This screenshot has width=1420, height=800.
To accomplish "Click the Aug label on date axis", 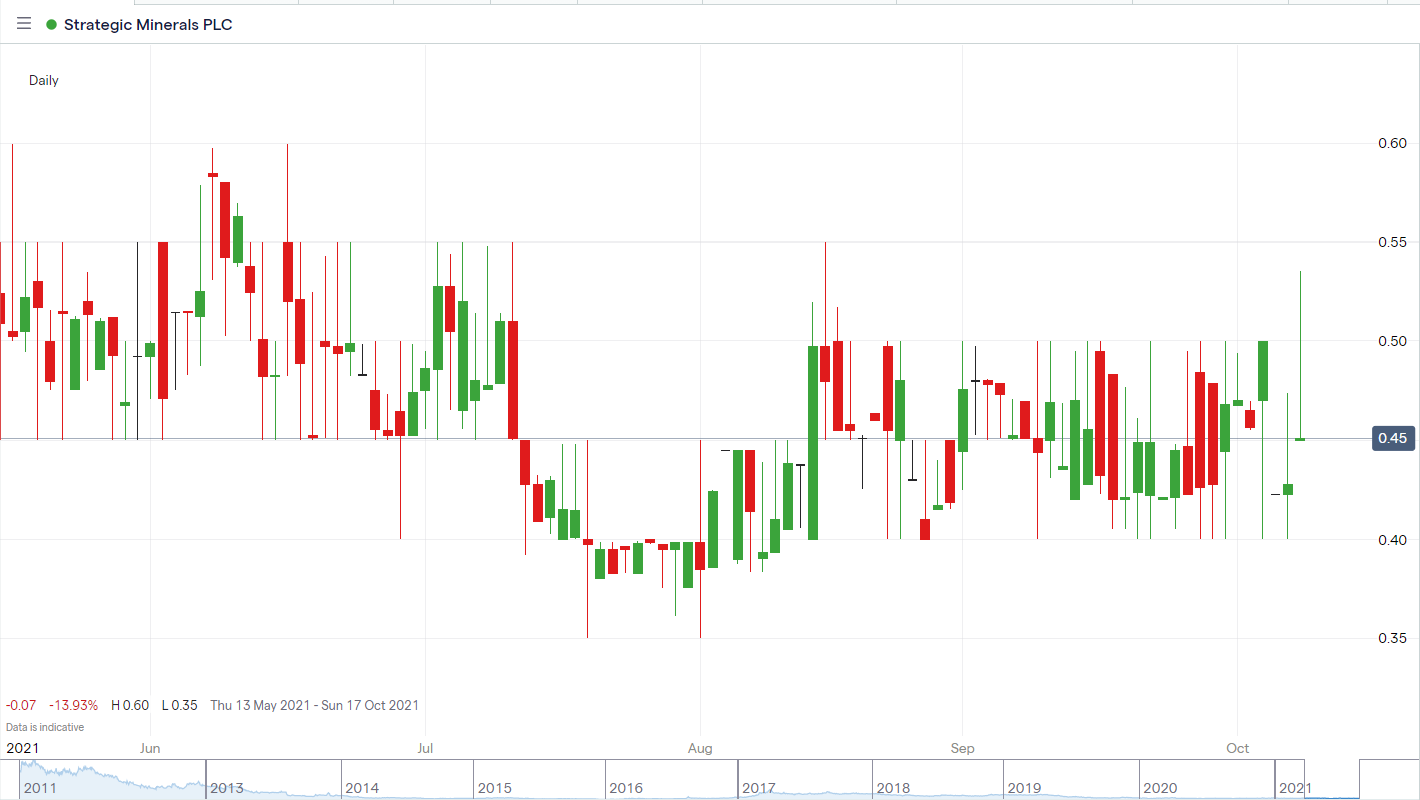I will [x=701, y=748].
